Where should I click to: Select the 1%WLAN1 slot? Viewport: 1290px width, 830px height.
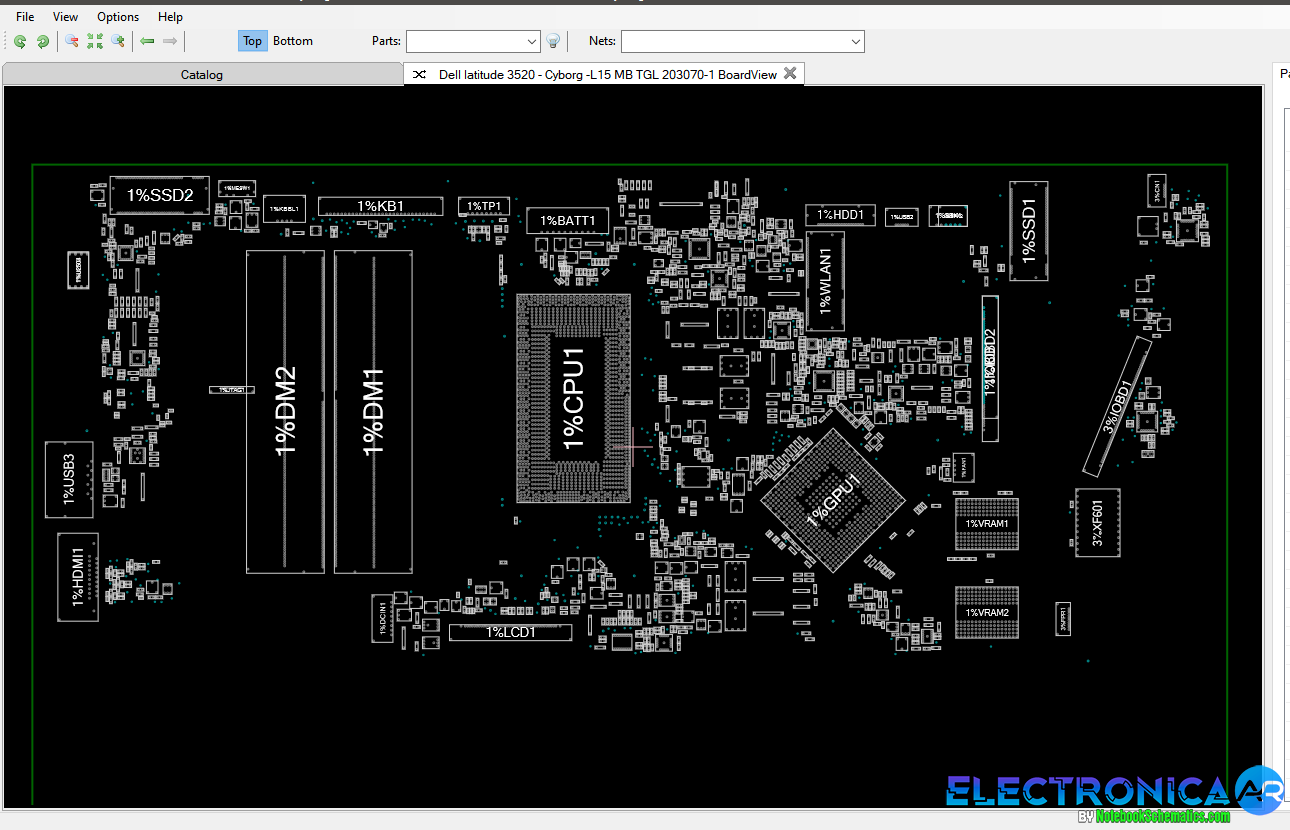(x=826, y=281)
